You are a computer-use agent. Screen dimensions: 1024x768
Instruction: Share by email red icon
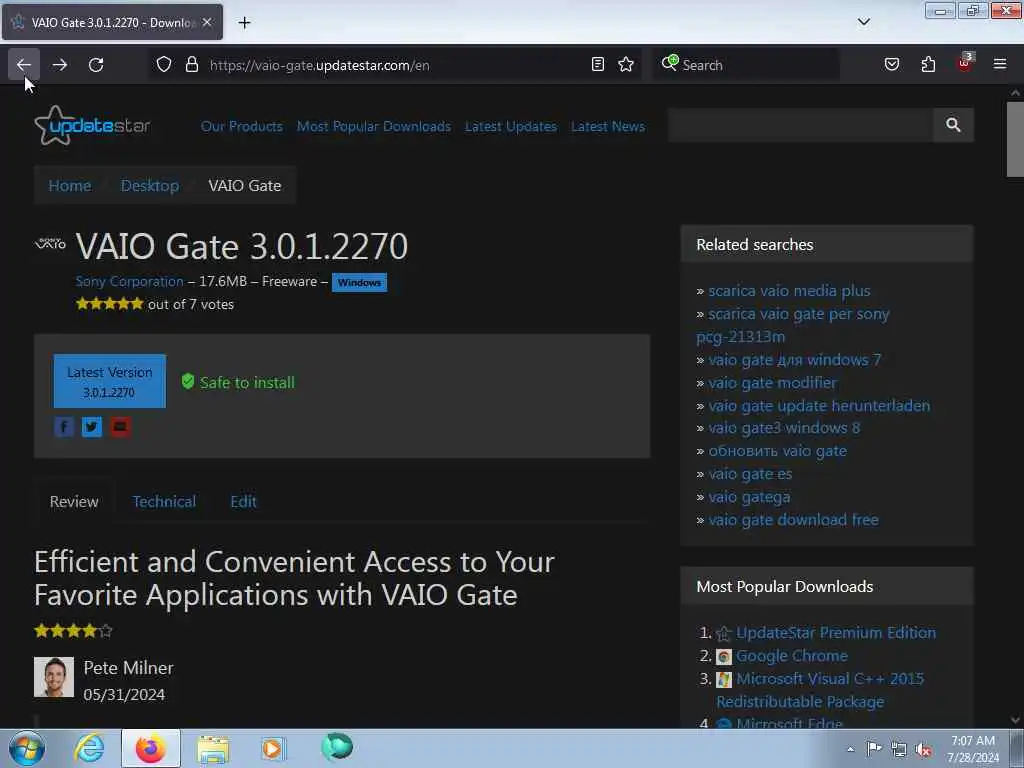point(120,427)
